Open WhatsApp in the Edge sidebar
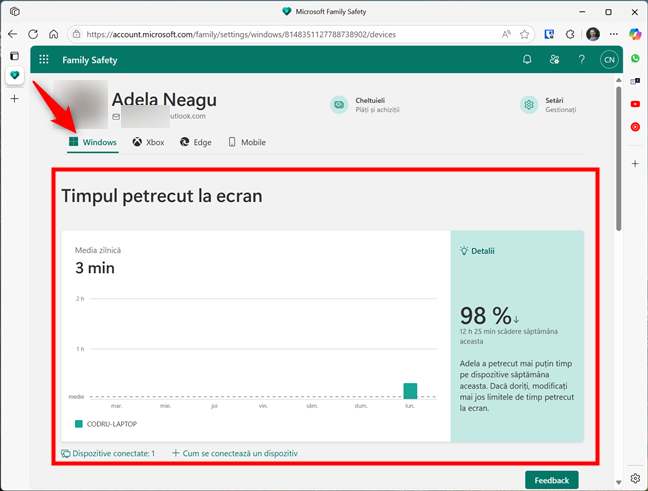648x491 pixels. (x=635, y=58)
